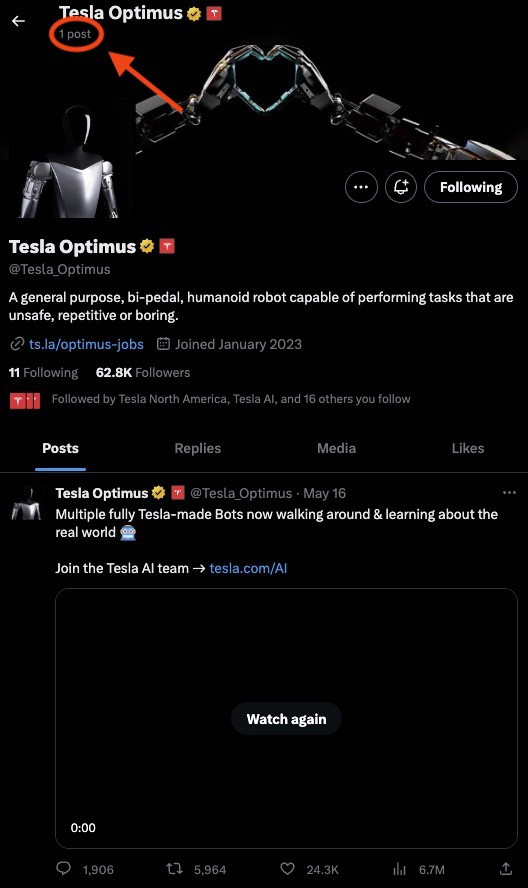View the 11 Following list
The height and width of the screenshot is (888, 528).
44,373
